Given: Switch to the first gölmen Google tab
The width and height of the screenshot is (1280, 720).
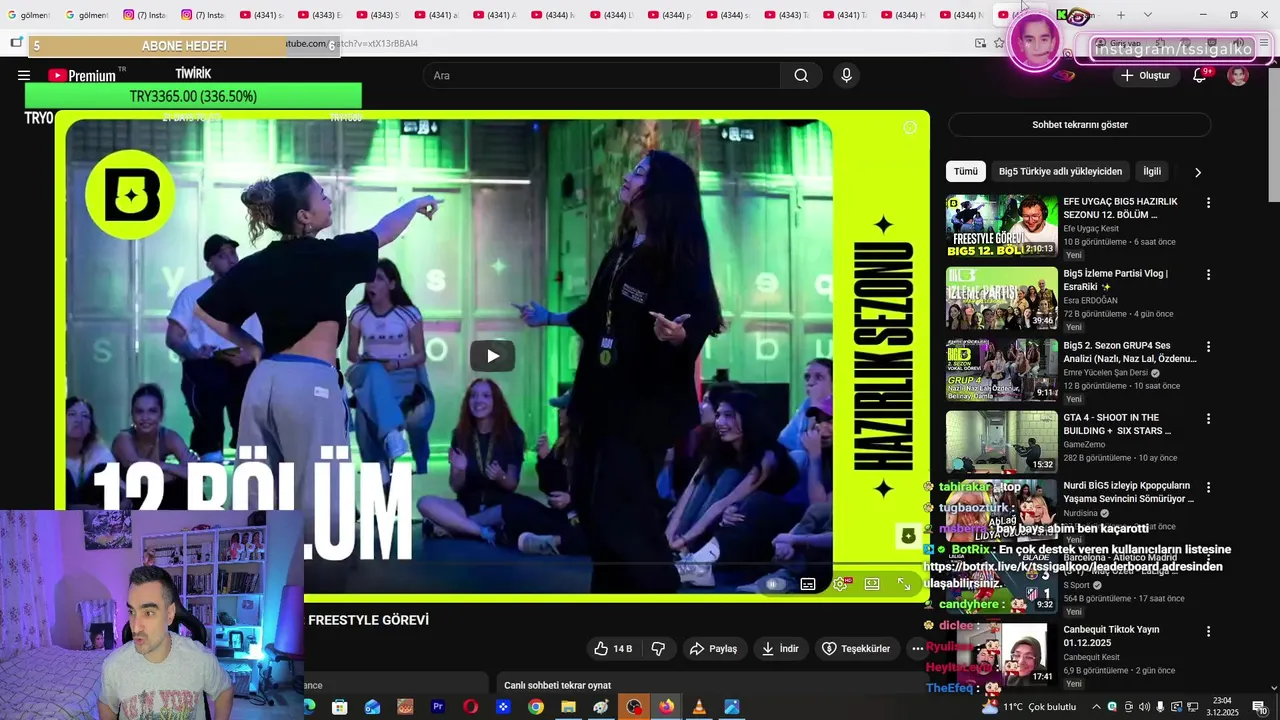Looking at the screenshot, I should [29, 15].
